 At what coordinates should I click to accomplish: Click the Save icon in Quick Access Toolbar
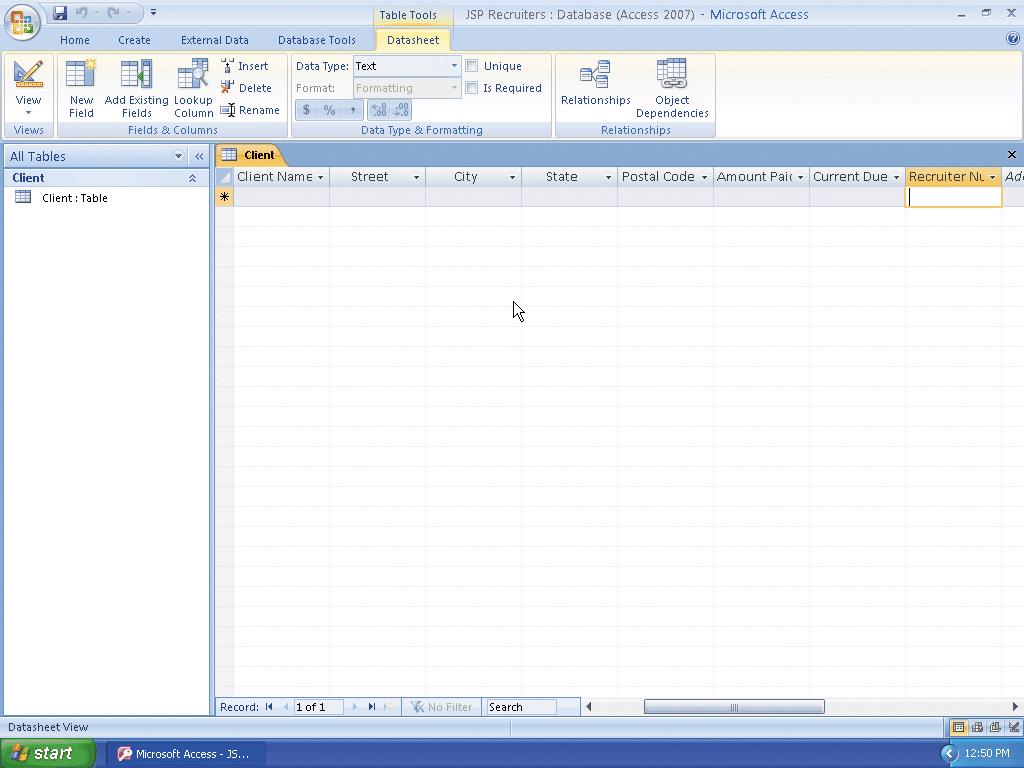pos(60,13)
